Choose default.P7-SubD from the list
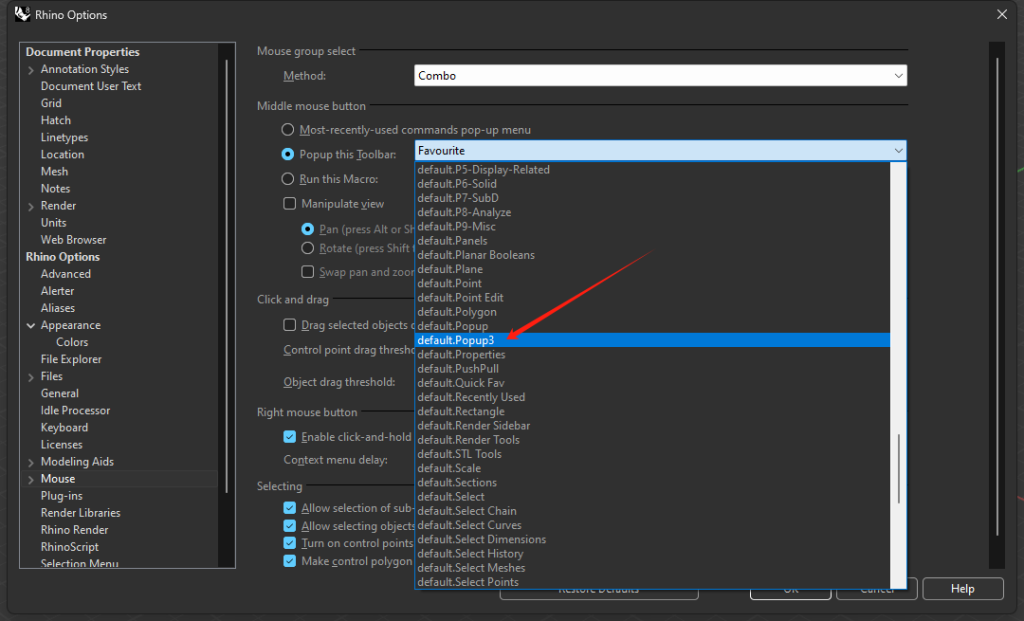The image size is (1024, 621). tap(652, 198)
